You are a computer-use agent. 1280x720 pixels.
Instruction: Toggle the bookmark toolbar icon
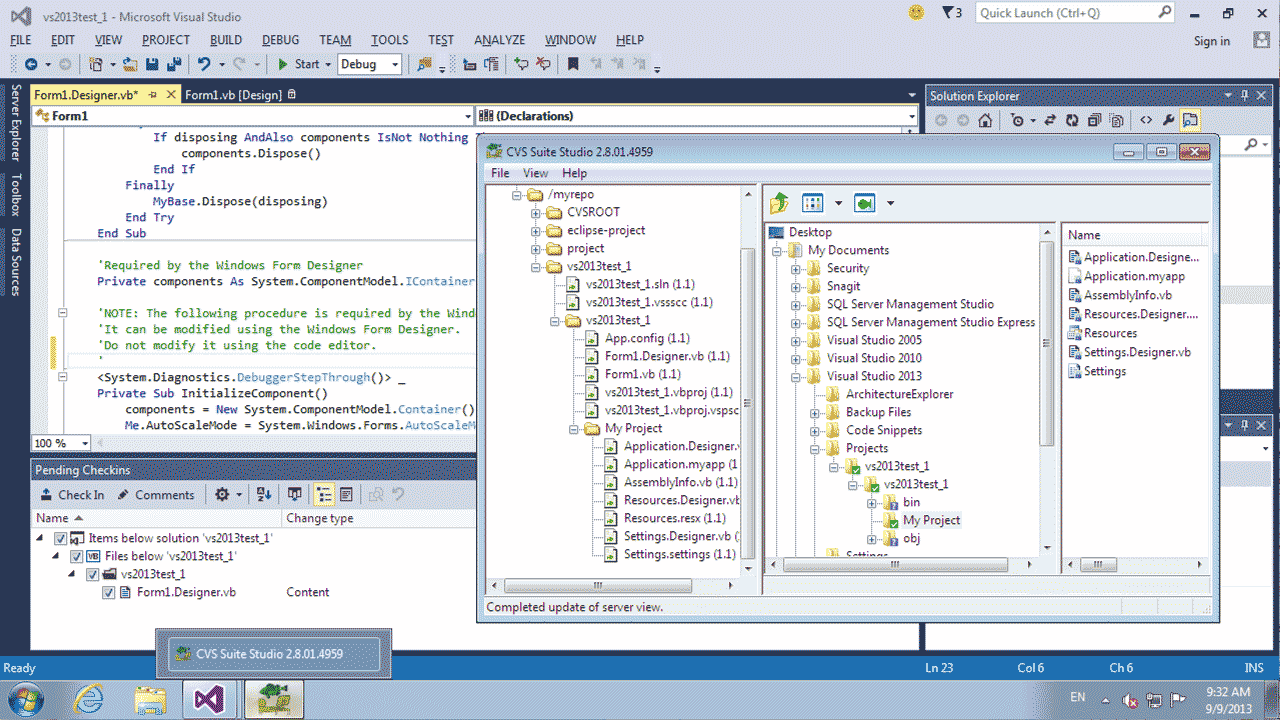(x=573, y=64)
